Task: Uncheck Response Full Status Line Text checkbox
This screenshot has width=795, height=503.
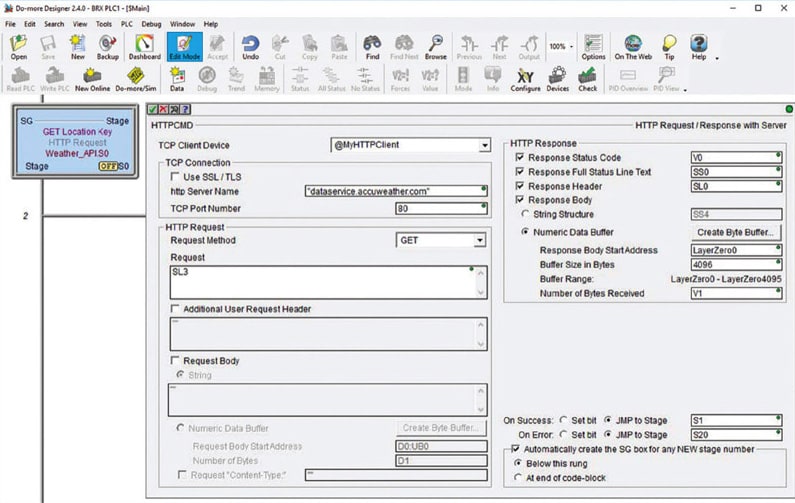Action: [x=520, y=171]
